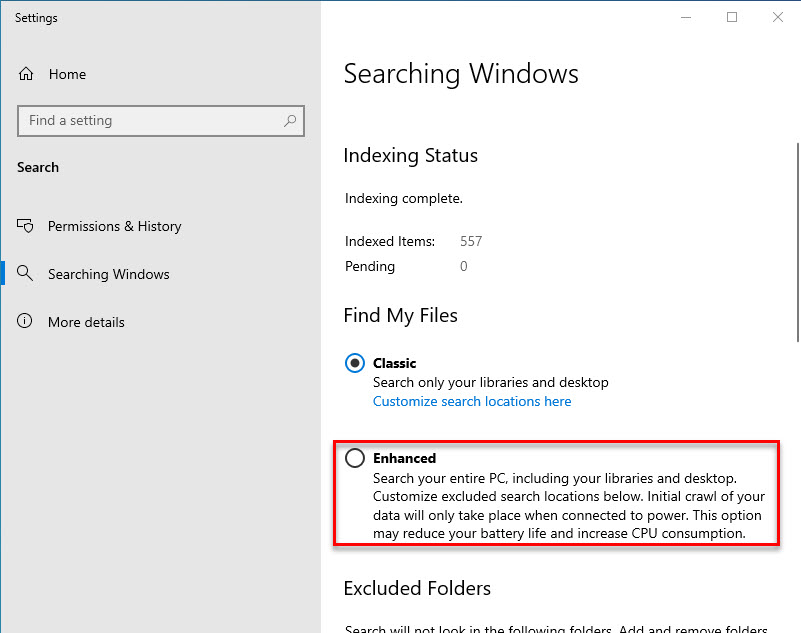
Task: Select the Enhanced search radio button
Action: tap(355, 458)
